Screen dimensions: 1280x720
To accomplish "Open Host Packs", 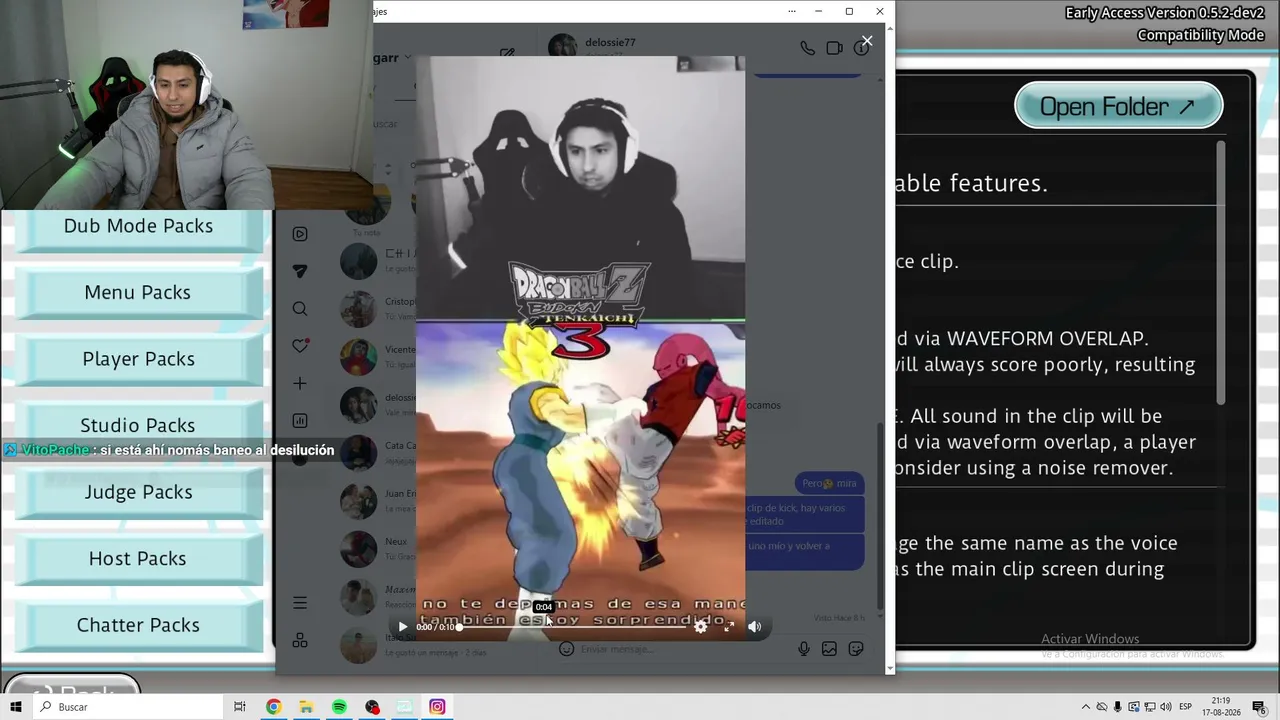I will (x=138, y=558).
